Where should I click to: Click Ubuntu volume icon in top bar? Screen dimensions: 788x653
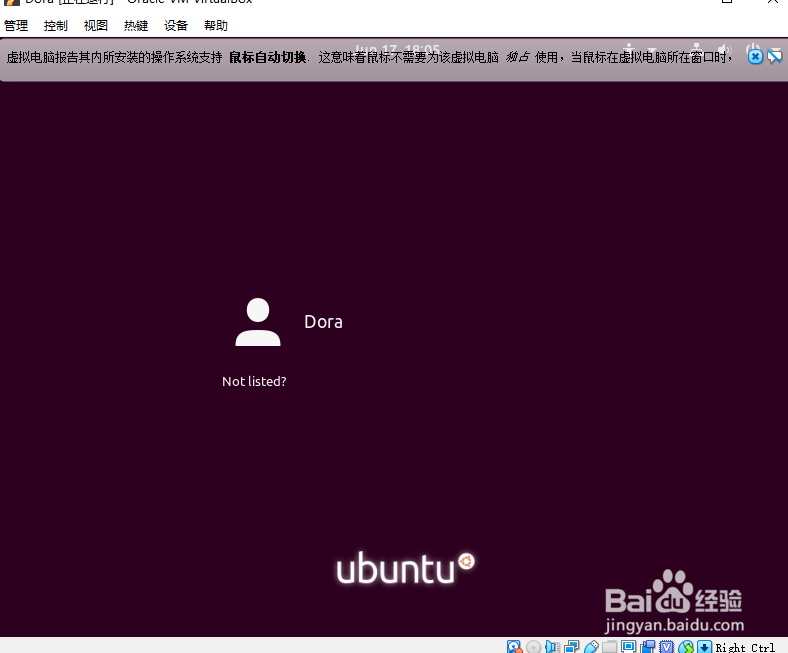click(x=724, y=48)
